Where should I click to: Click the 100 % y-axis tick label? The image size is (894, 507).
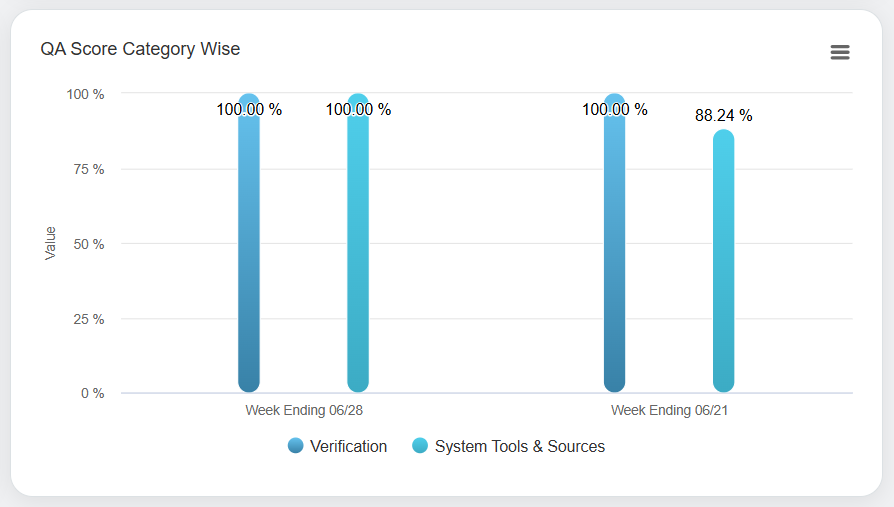tap(85, 94)
